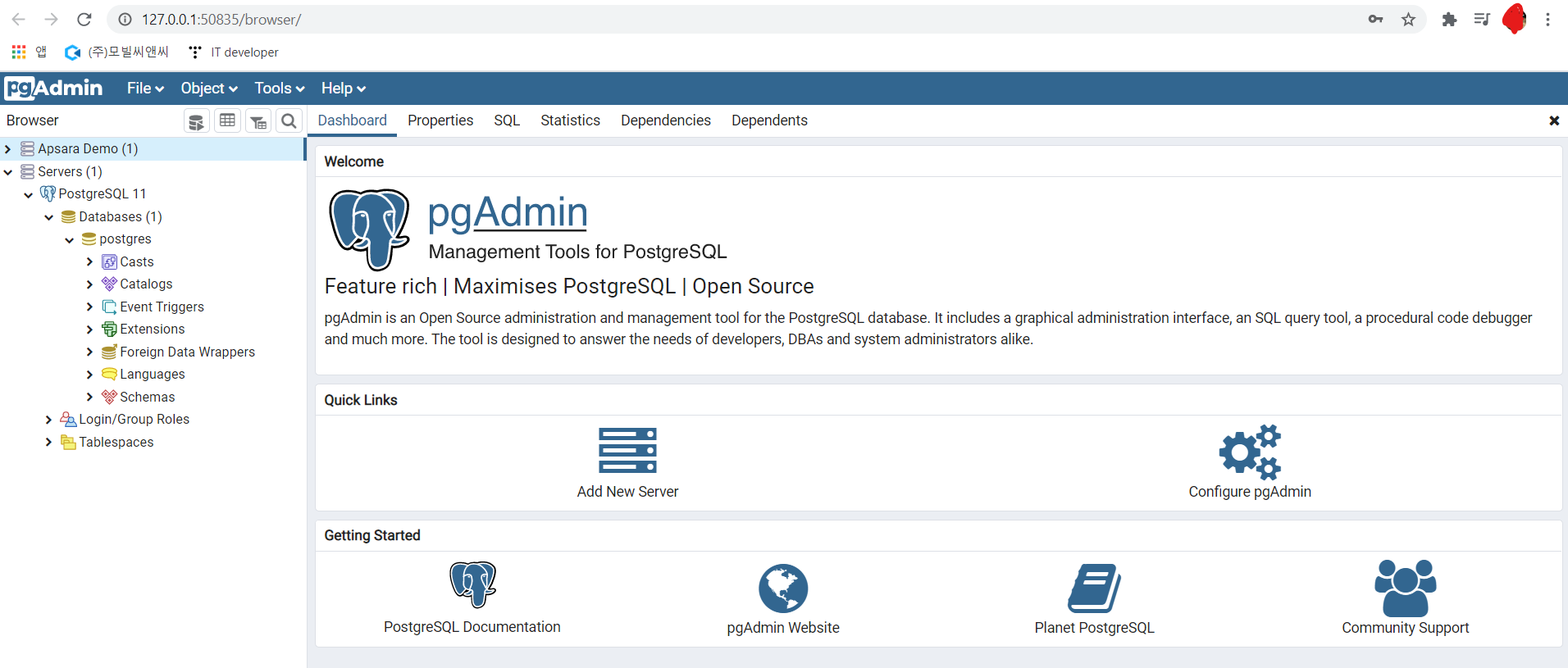1568x668 pixels.
Task: Open the File menu
Action: tap(145, 88)
